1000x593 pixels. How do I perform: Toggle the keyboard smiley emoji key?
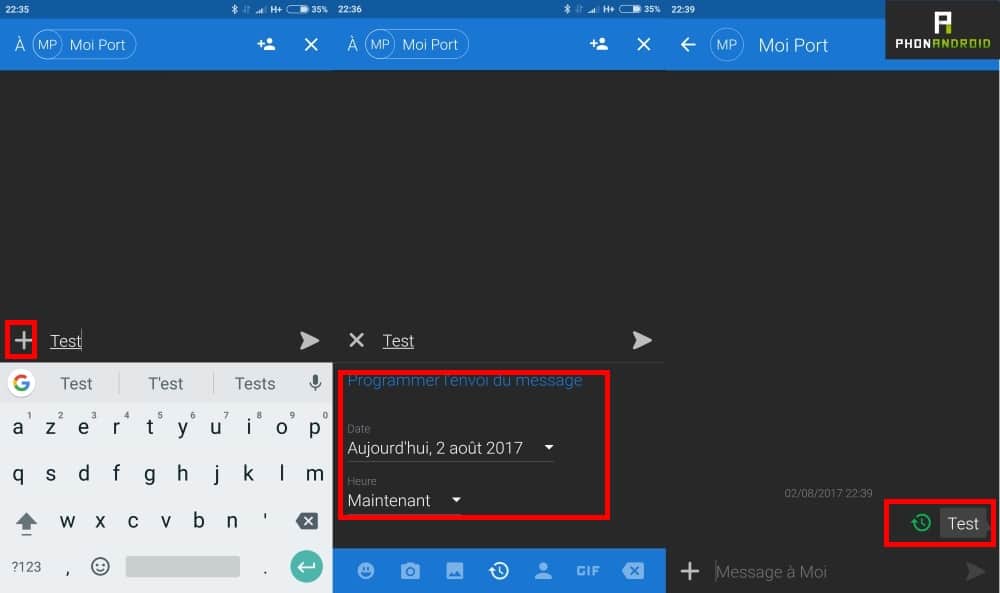point(100,567)
